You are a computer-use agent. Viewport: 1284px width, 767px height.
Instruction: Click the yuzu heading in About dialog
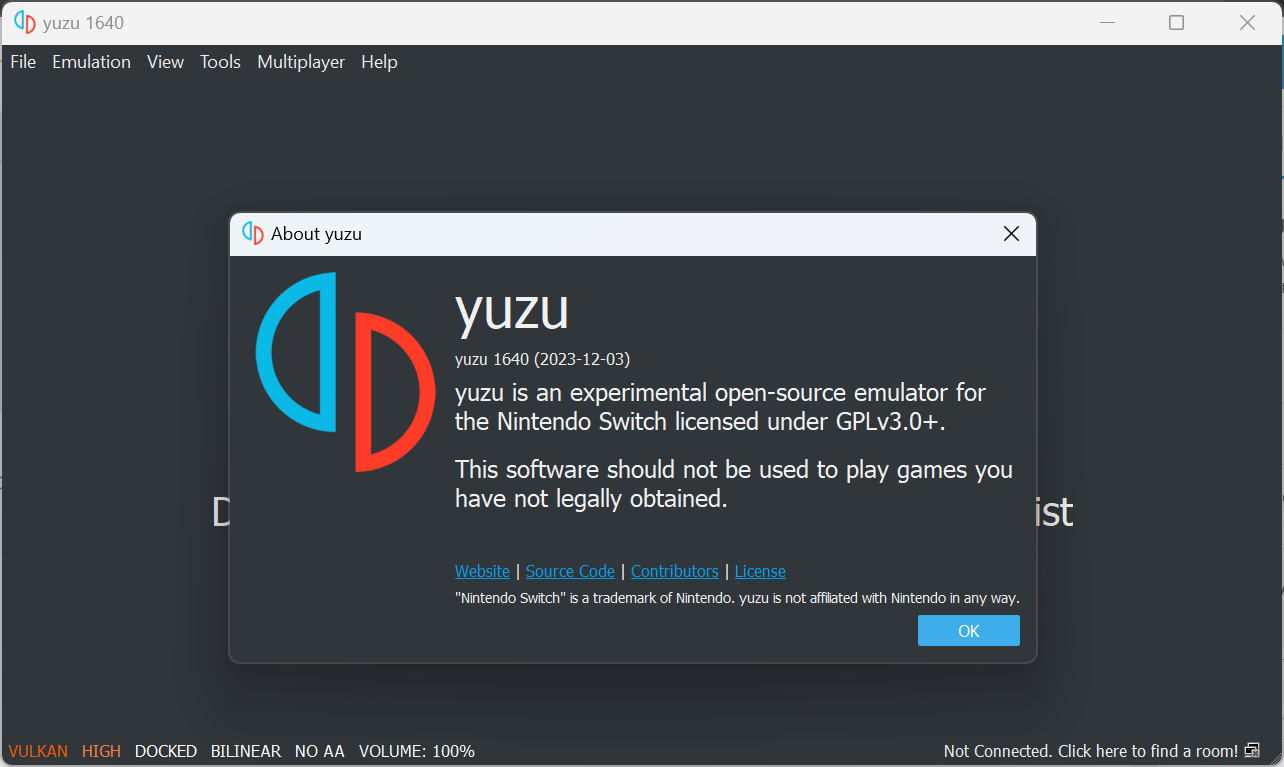[x=512, y=310]
